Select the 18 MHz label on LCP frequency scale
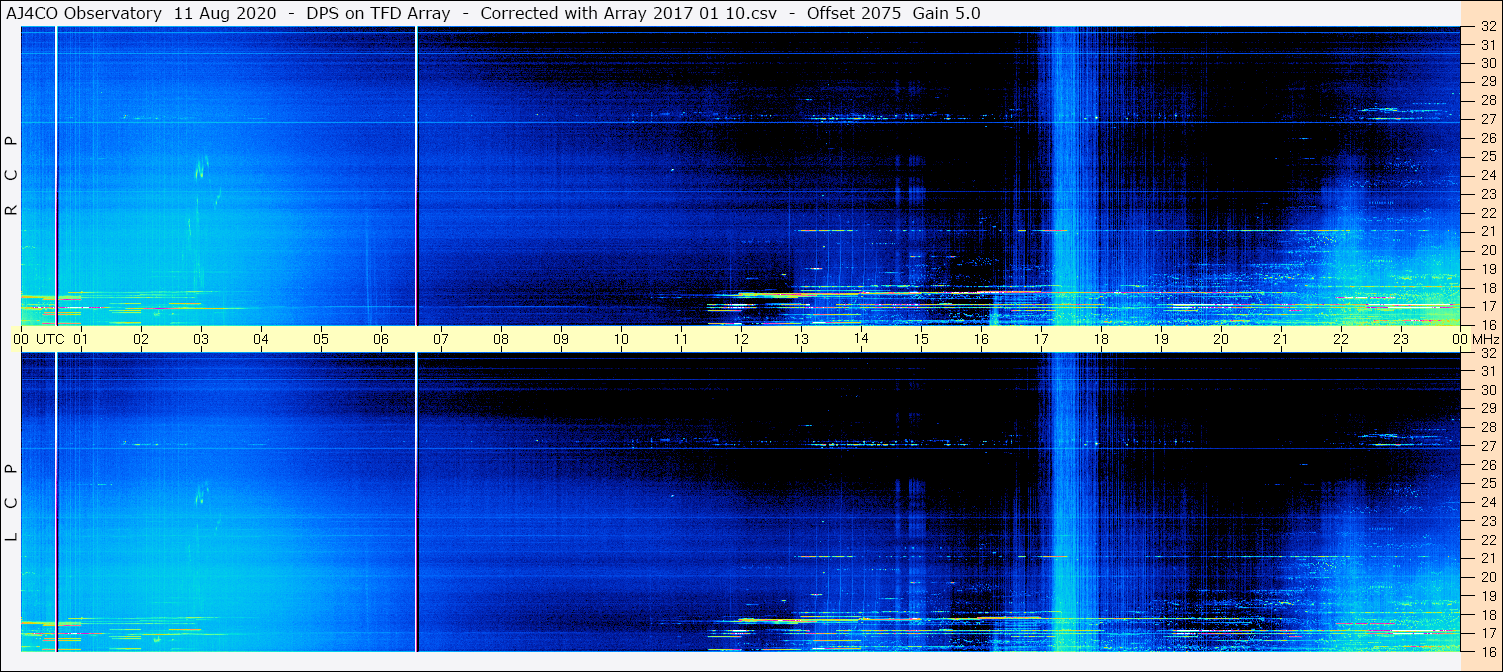The image size is (1503, 672). tap(1487, 615)
